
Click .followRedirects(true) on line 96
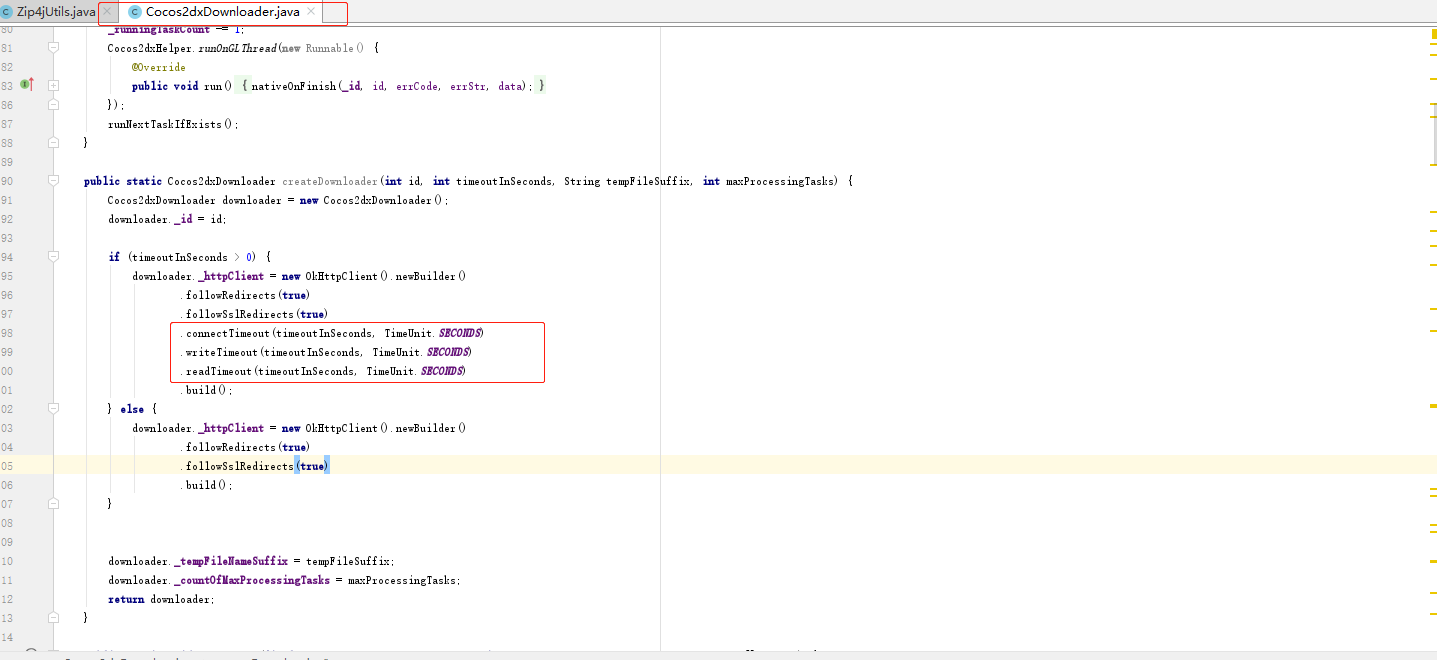click(x=245, y=295)
